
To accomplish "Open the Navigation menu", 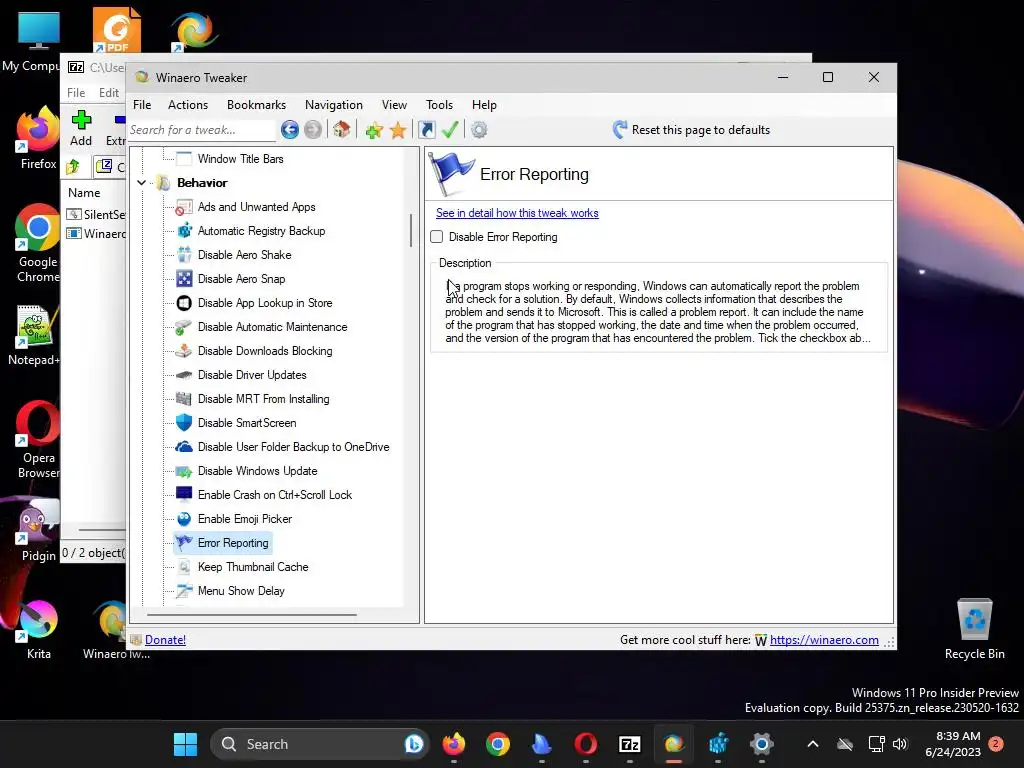I will point(334,104).
